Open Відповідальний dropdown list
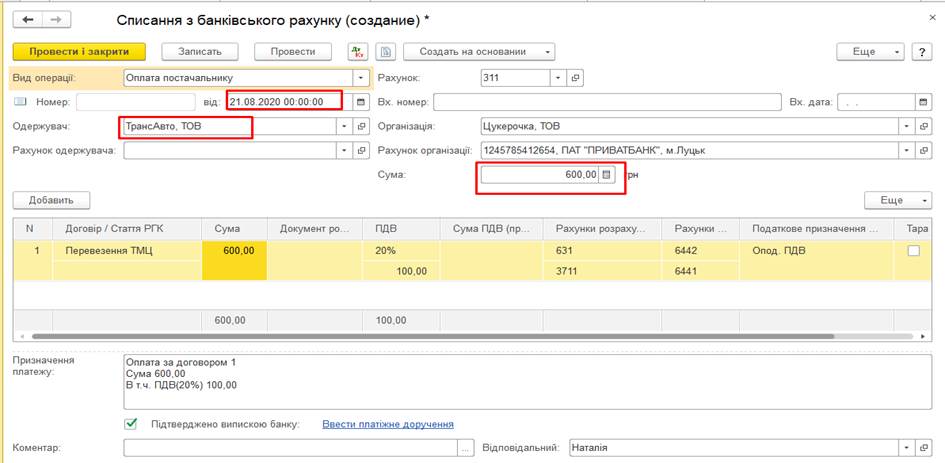Image resolution: width=945 pixels, height=463 pixels. [x=906, y=449]
